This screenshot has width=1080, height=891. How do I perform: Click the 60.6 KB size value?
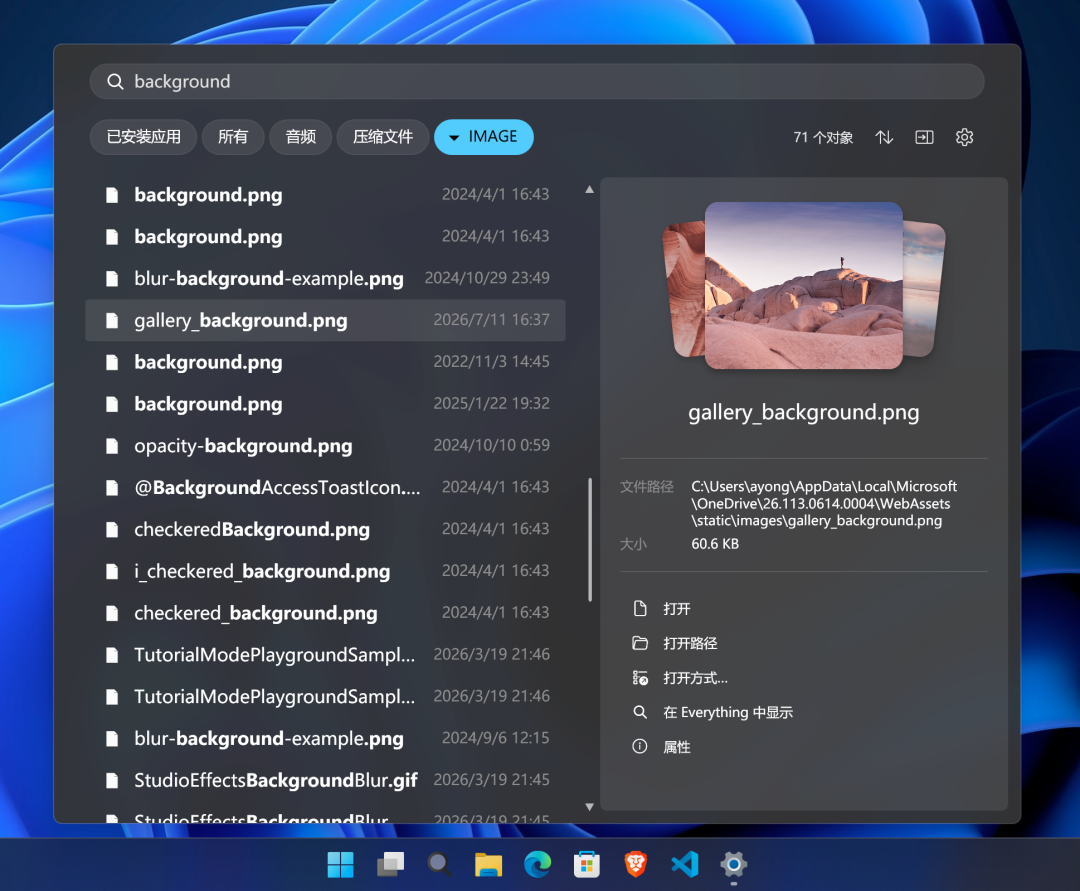(x=715, y=544)
